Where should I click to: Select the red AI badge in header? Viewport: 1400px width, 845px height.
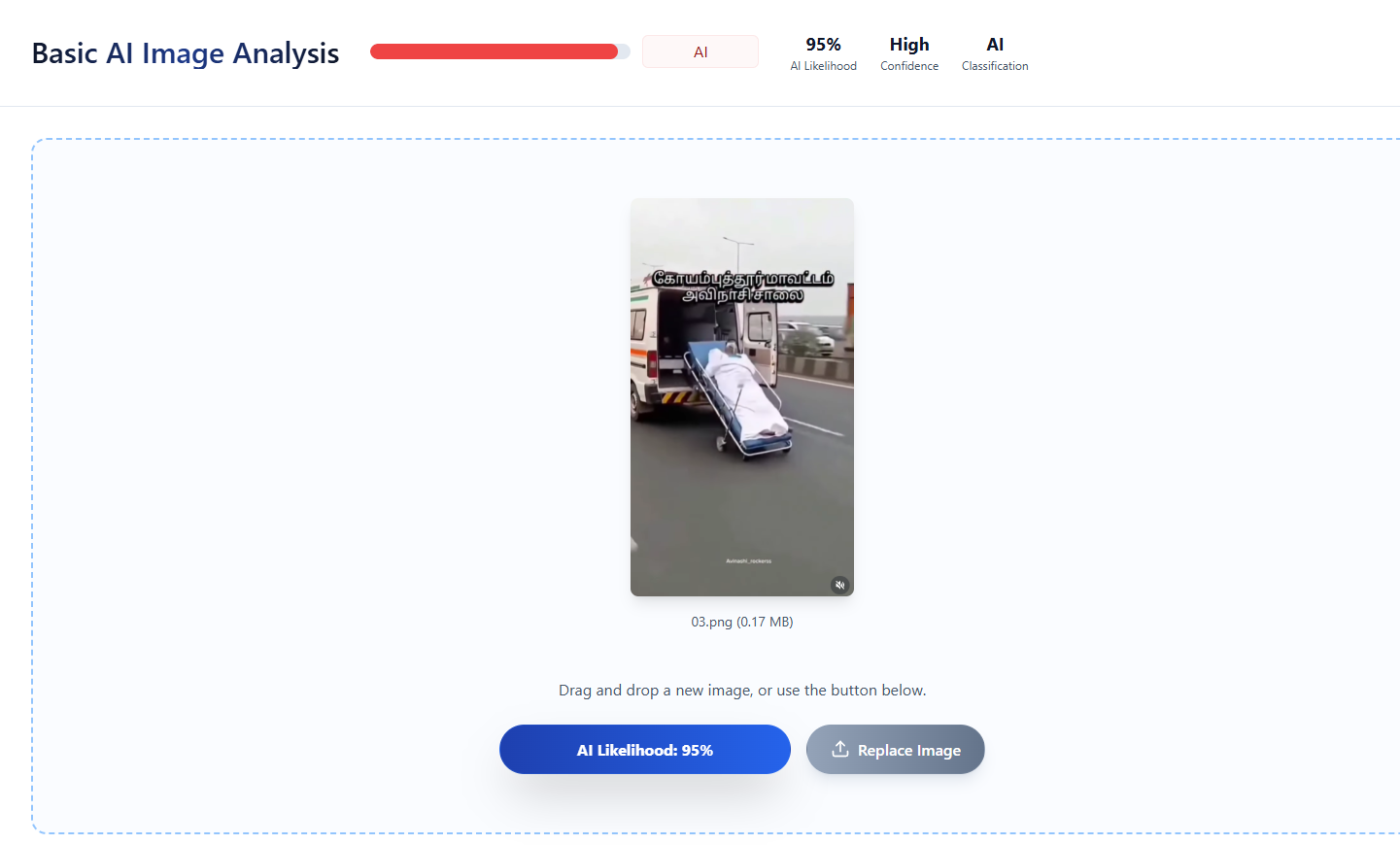pos(700,52)
